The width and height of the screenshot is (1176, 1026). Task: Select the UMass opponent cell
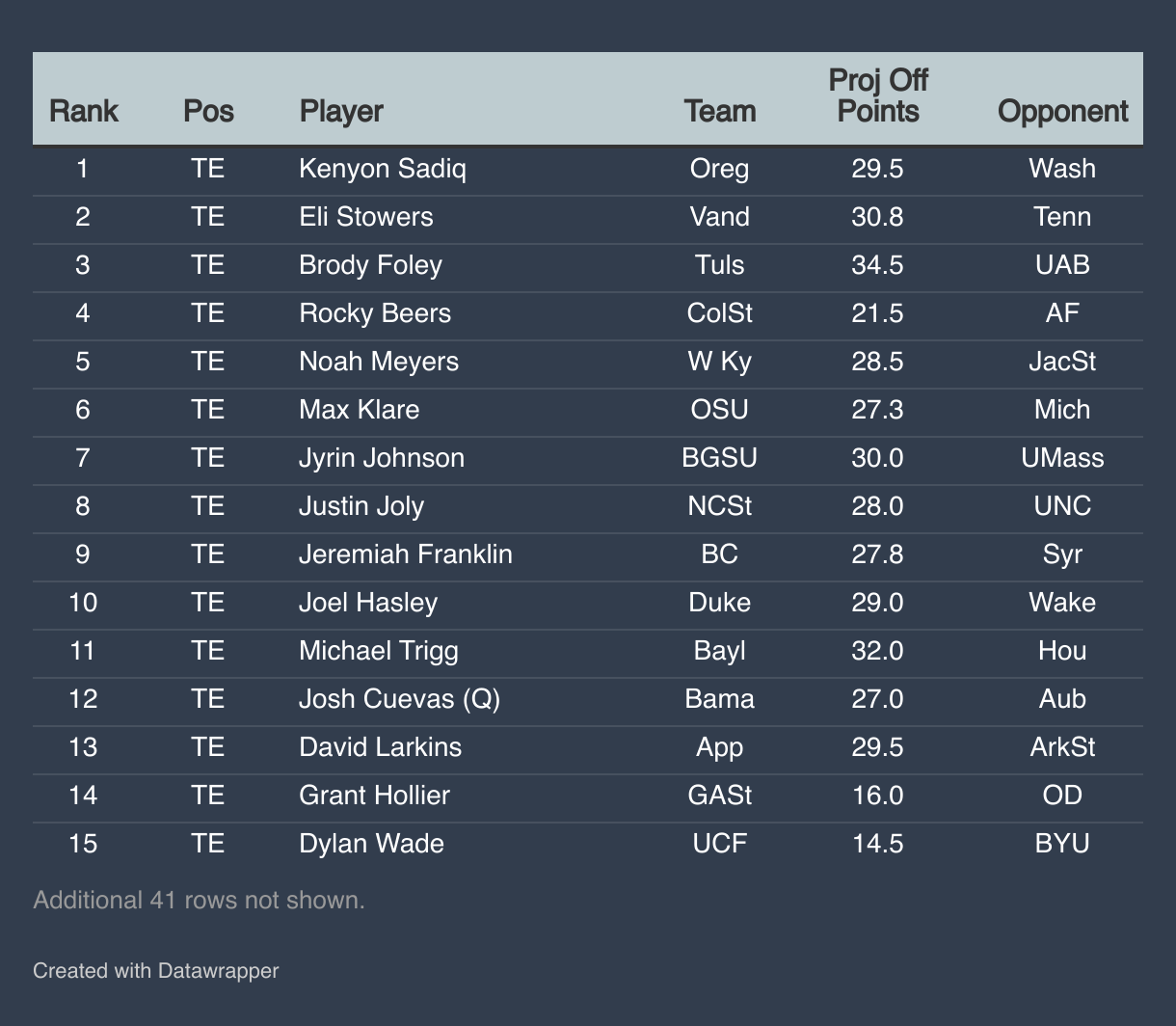[1062, 457]
